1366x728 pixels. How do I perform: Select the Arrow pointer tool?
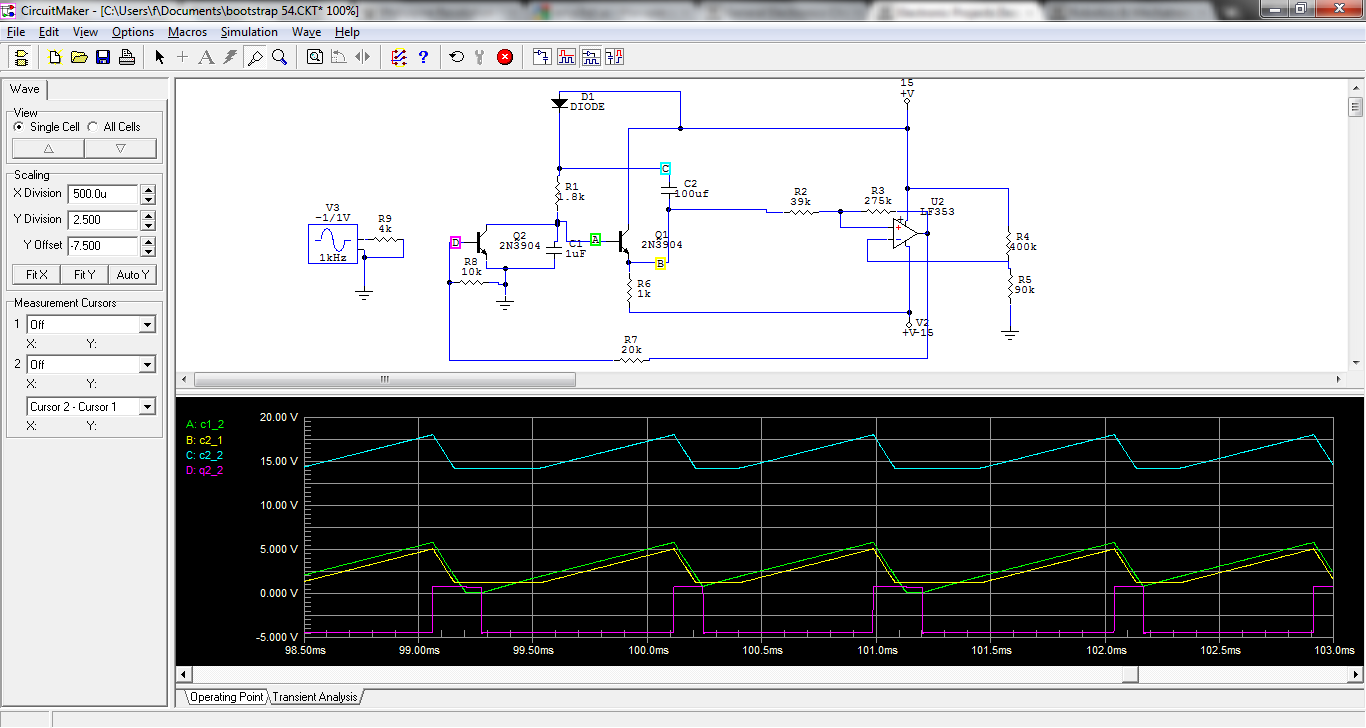coord(159,57)
